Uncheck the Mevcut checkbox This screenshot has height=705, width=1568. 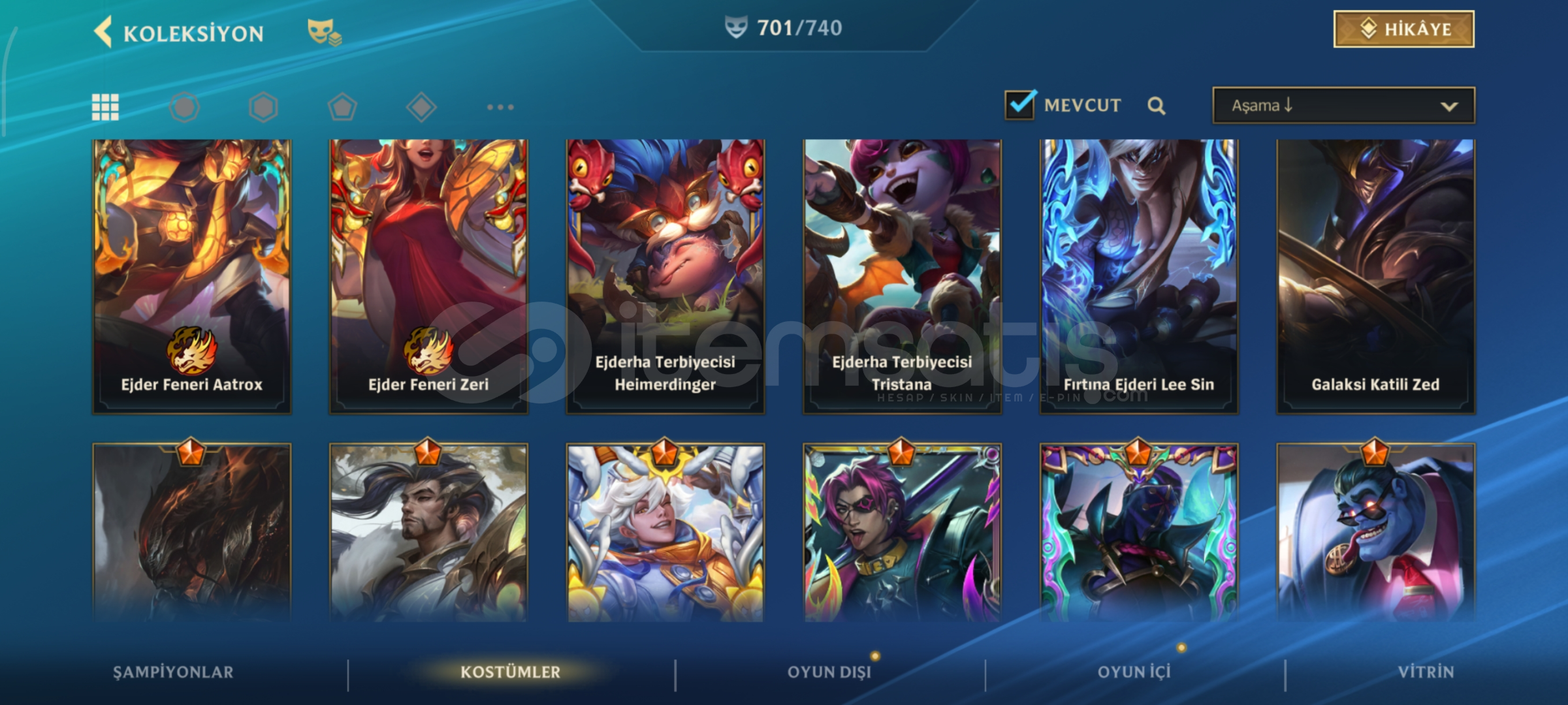1020,104
